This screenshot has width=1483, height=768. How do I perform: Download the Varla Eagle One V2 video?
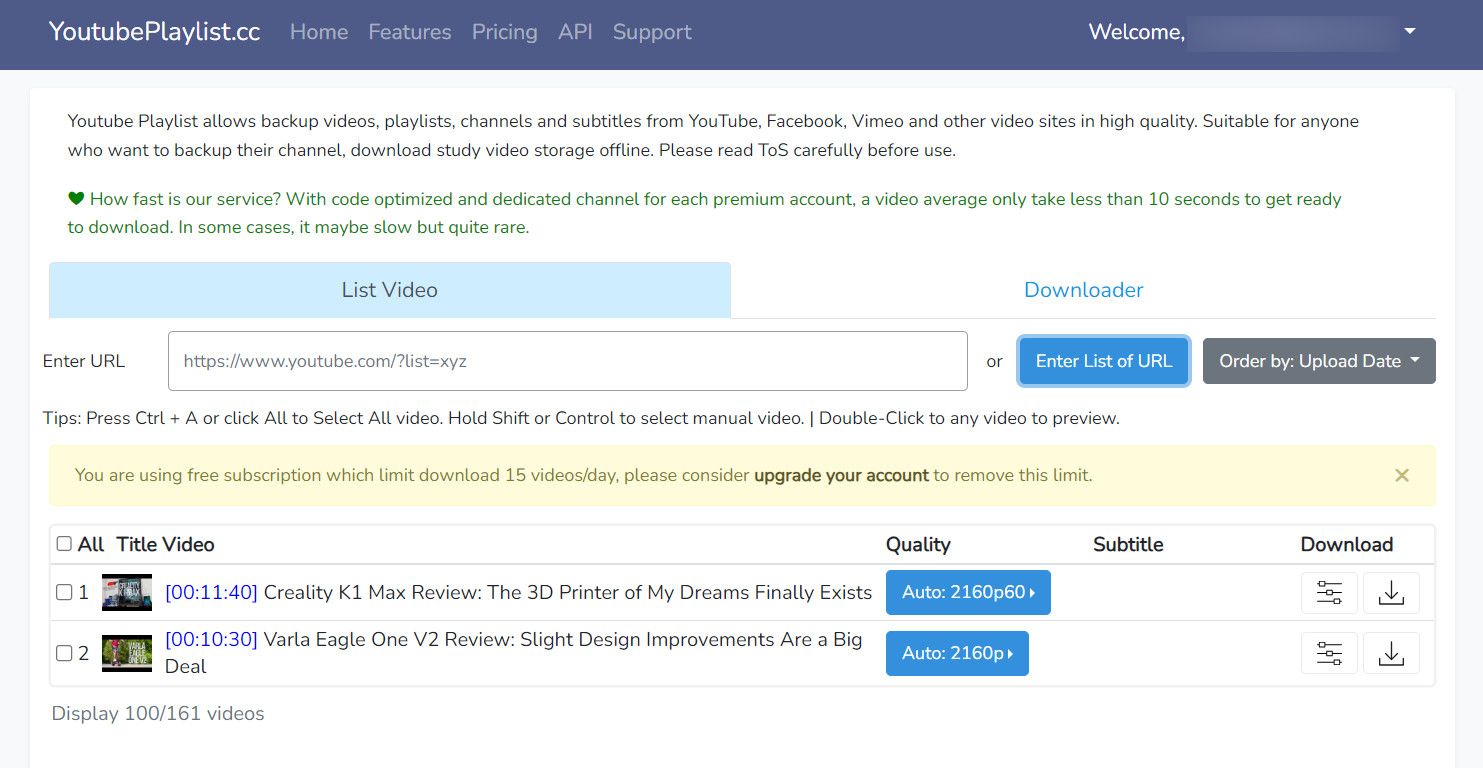click(x=1391, y=653)
